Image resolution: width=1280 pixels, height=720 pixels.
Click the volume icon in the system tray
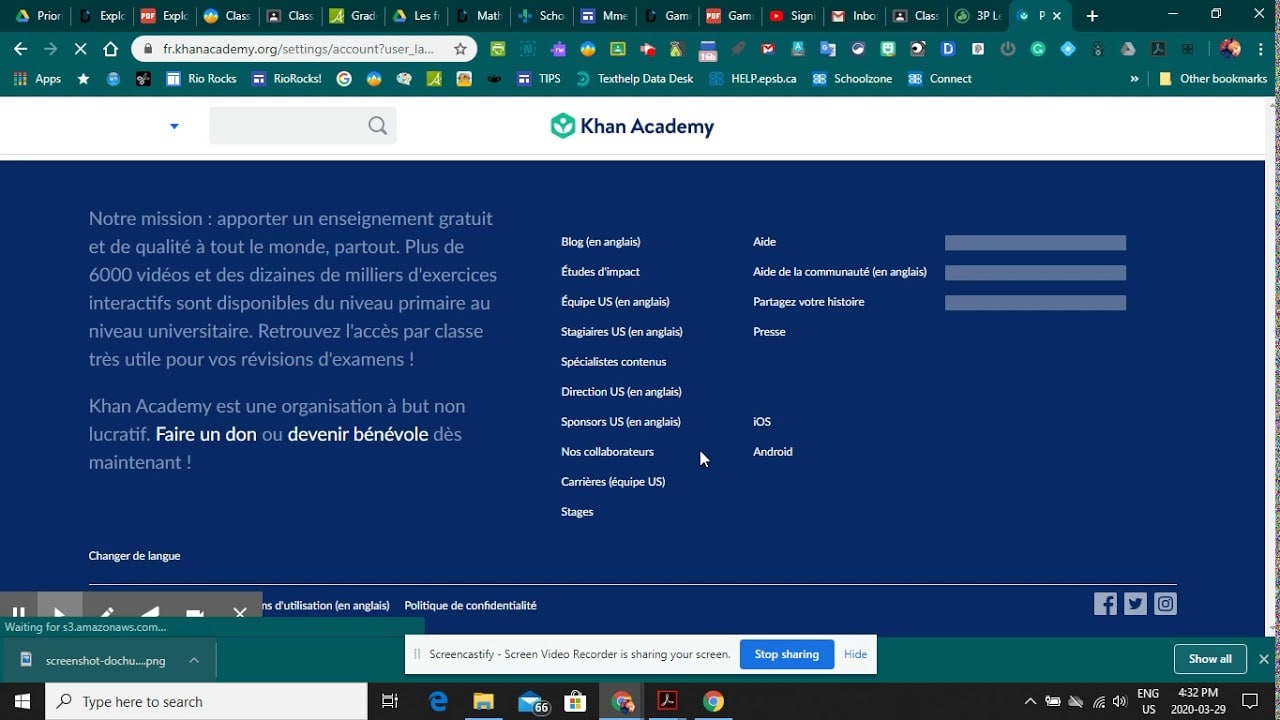click(x=1119, y=701)
